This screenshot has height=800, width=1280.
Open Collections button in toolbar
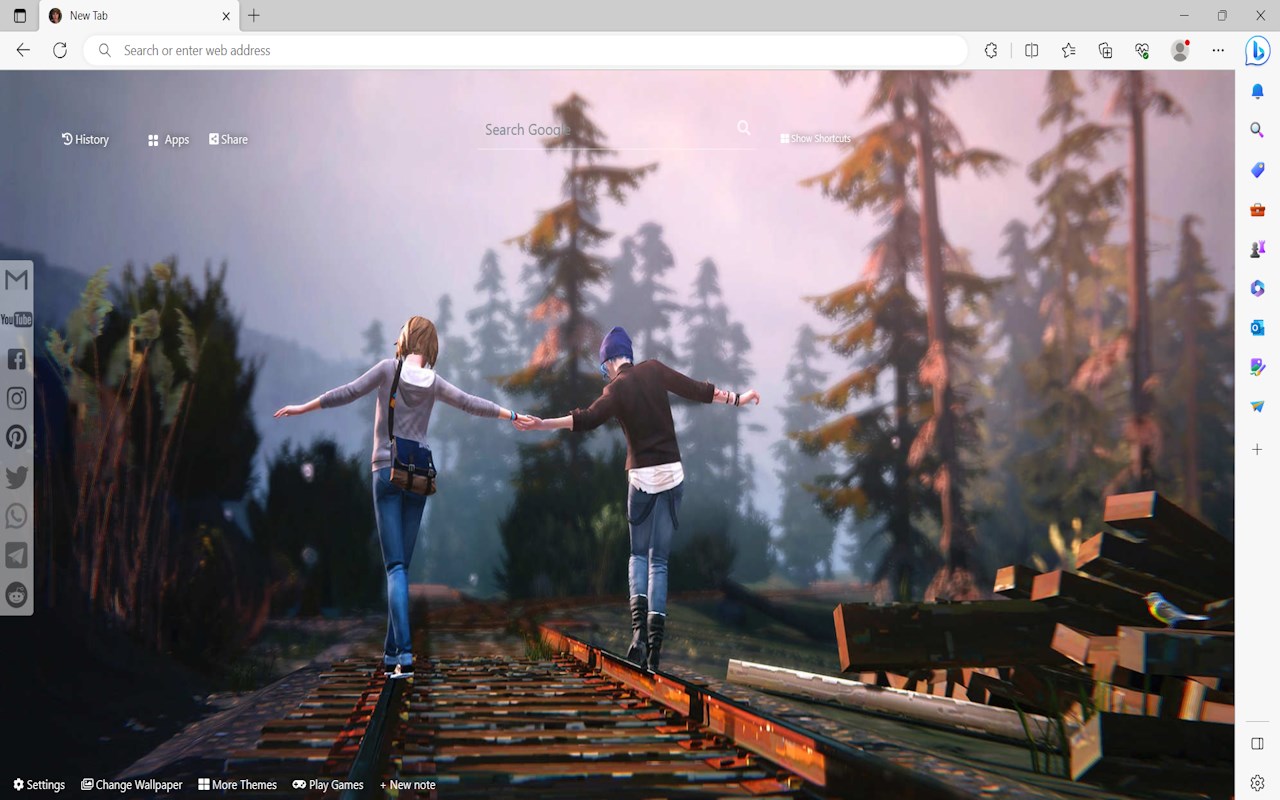[1105, 50]
